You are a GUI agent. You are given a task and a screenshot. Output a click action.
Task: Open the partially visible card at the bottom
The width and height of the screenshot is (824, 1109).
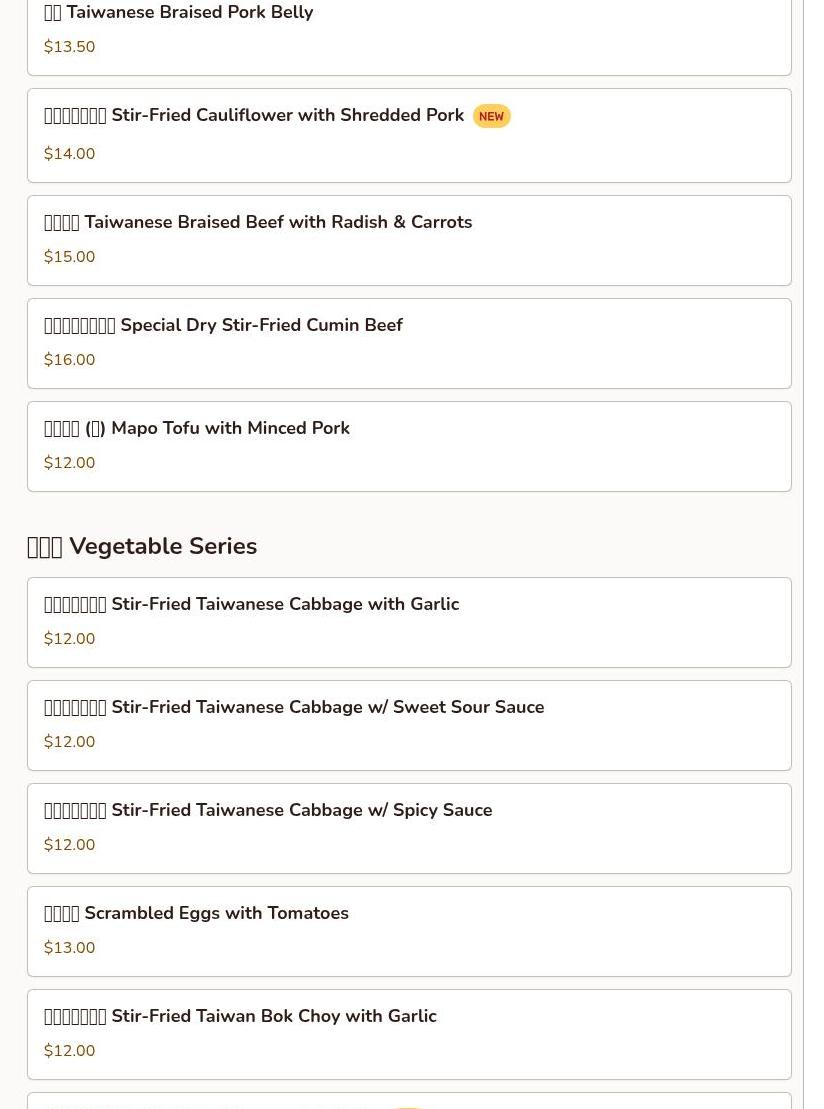[x=409, y=1101]
